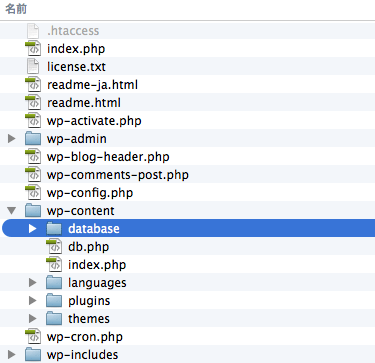The image size is (375, 363).
Task: Select the .htaccess file name
Action: pyautogui.click(x=73, y=31)
